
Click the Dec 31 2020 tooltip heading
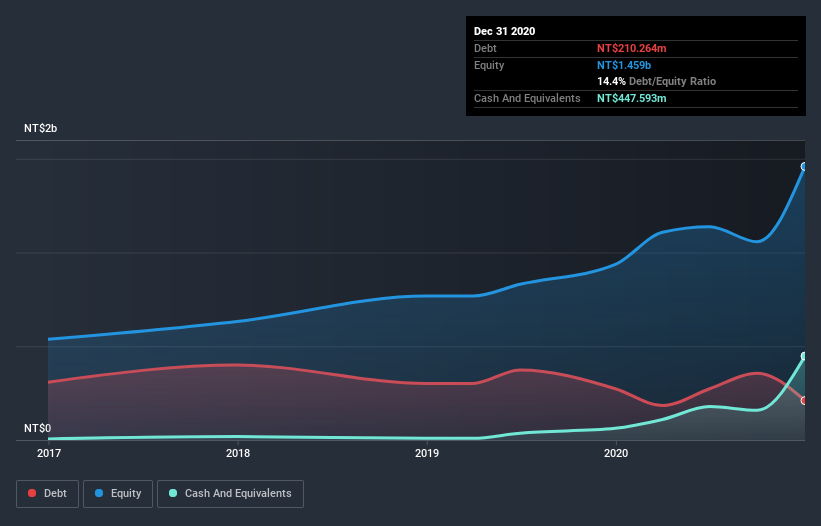coord(504,31)
